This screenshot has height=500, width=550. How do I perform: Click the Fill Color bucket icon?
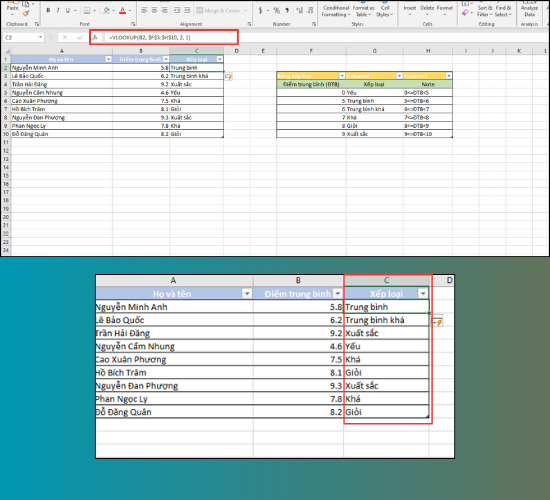point(106,11)
